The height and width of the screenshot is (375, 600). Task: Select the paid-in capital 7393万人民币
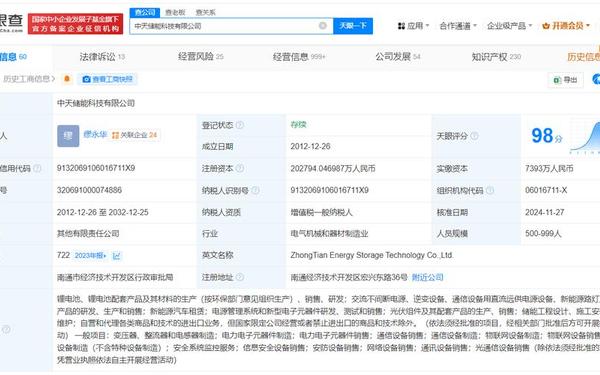[549, 168]
